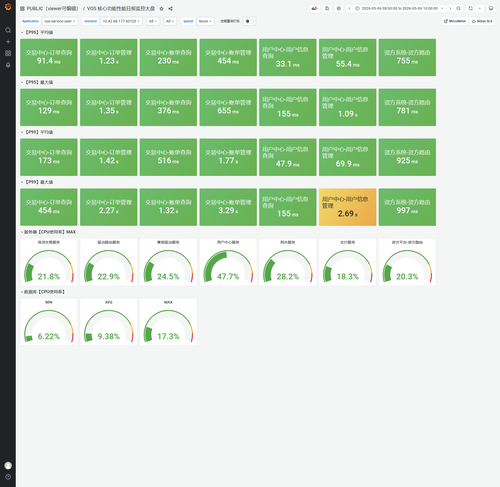Screen dimensions: 500x487
Task: Toggle the switch in the variable bar
Action: (249, 21)
